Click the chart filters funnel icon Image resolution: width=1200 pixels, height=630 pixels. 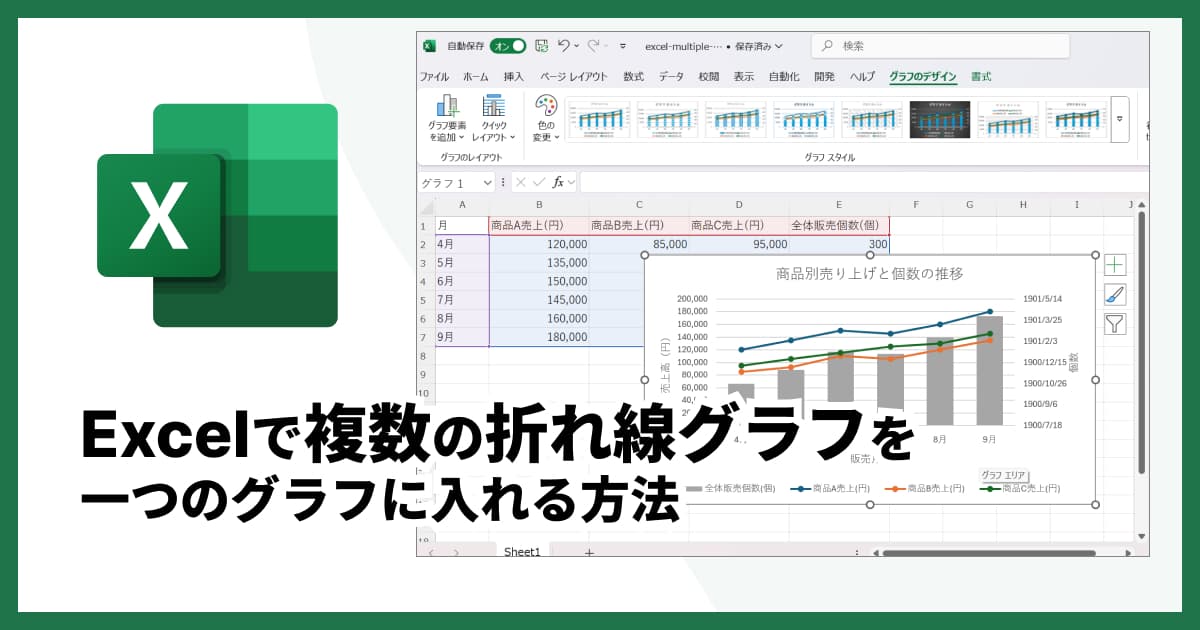pyautogui.click(x=1115, y=323)
